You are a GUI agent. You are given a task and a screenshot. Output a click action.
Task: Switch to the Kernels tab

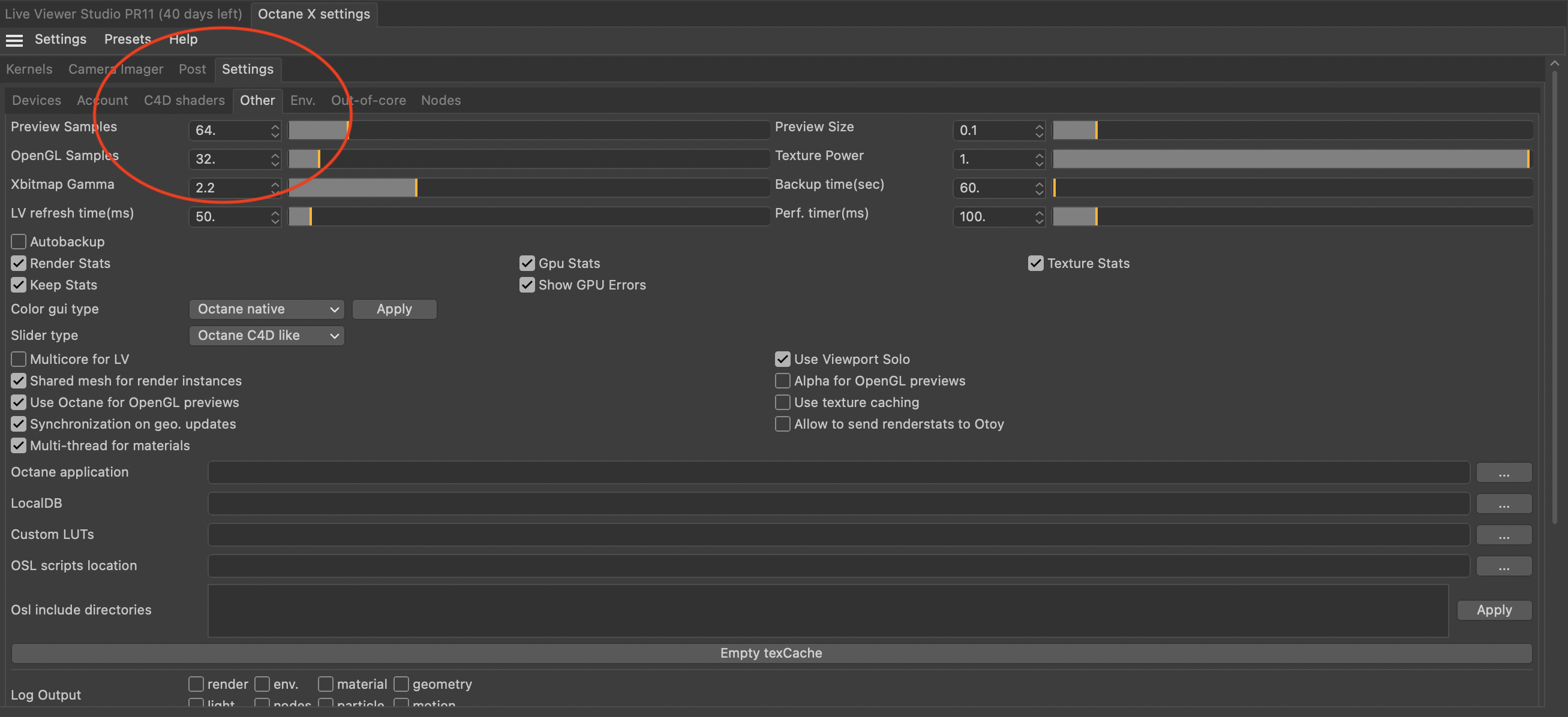pyautogui.click(x=29, y=70)
